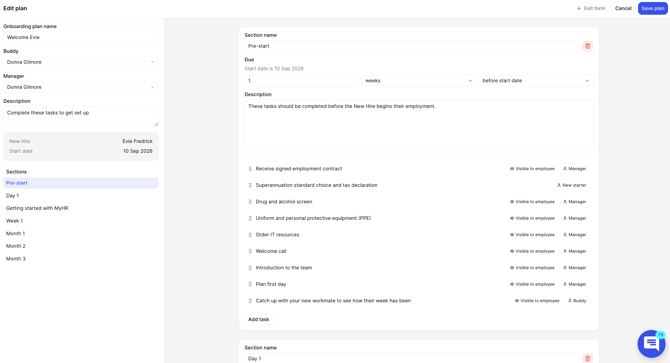The width and height of the screenshot is (670, 363).
Task: Toggle Visible to employee on Introduction to the team
Action: 532,268
